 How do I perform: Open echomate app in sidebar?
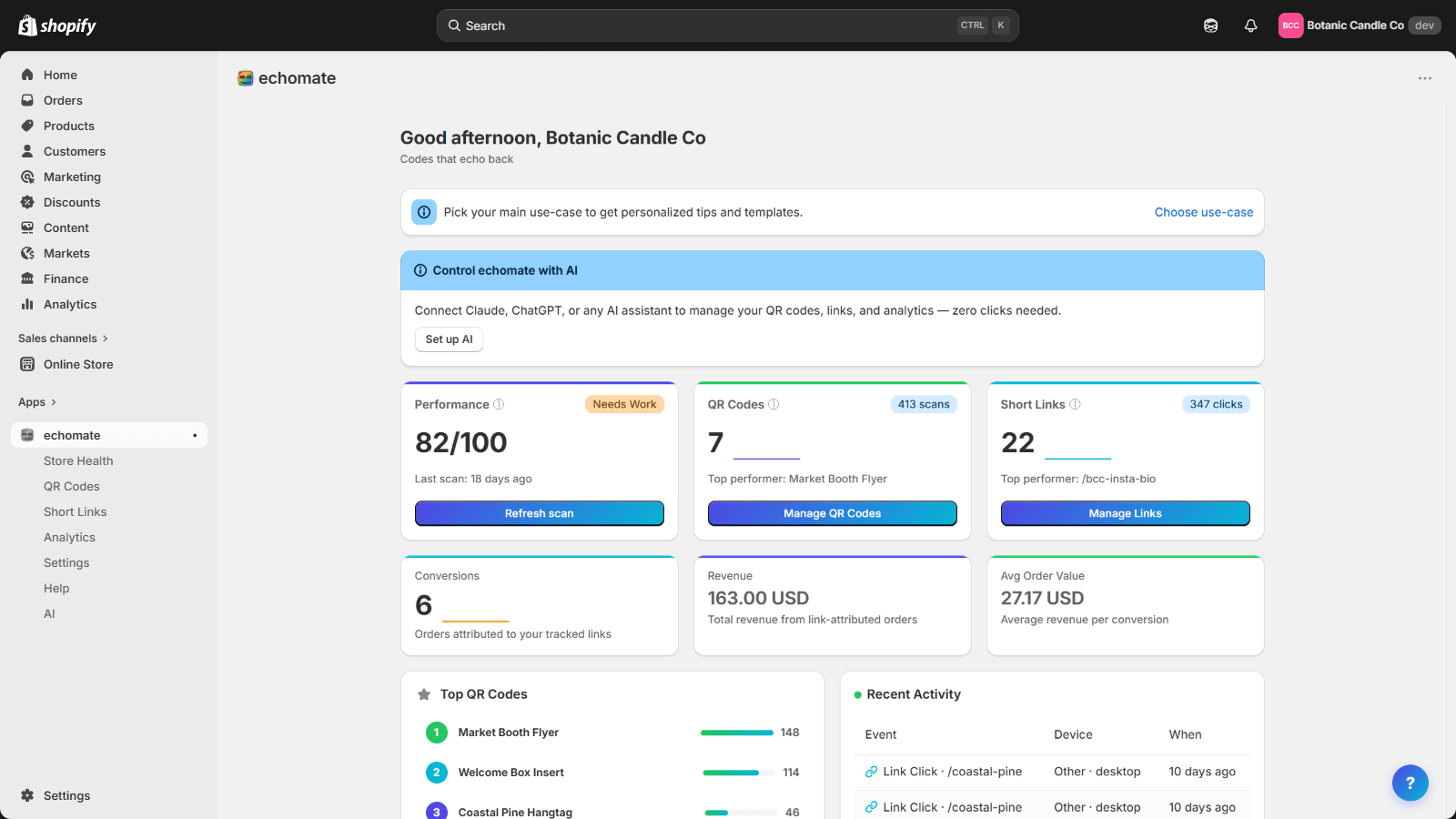[109, 435]
